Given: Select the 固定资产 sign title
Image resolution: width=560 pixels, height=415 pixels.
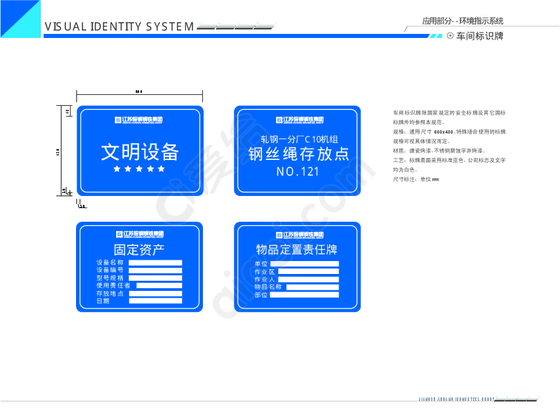Looking at the screenshot, I should 139,249.
